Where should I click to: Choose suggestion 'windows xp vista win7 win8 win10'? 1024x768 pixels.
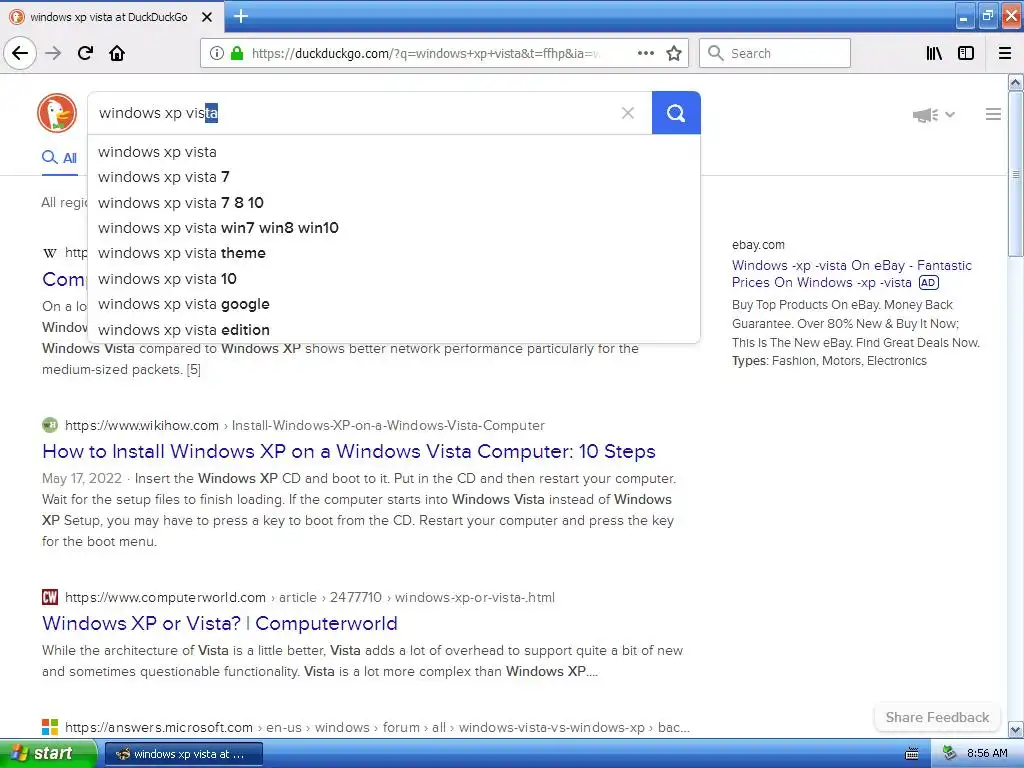[x=394, y=228]
